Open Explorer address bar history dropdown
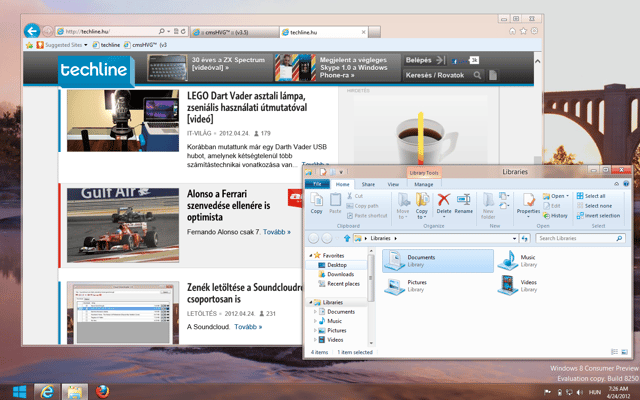The image size is (640, 400). pos(514,238)
